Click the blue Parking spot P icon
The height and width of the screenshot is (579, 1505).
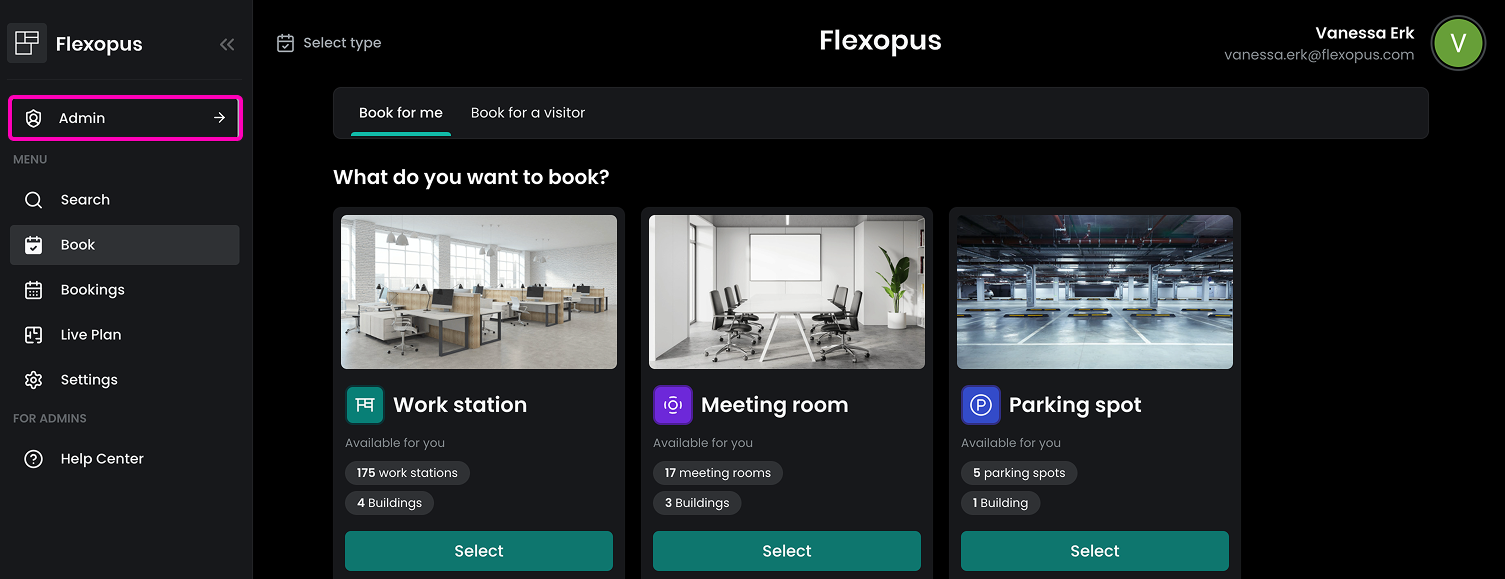pos(981,405)
